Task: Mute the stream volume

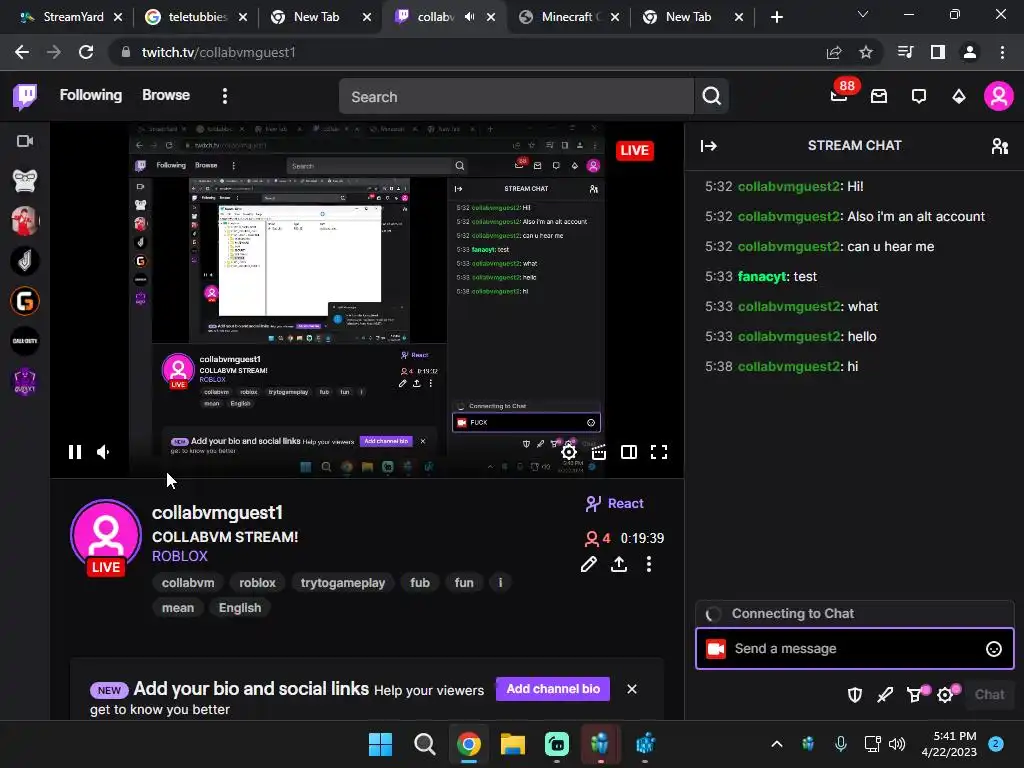Action: [103, 452]
